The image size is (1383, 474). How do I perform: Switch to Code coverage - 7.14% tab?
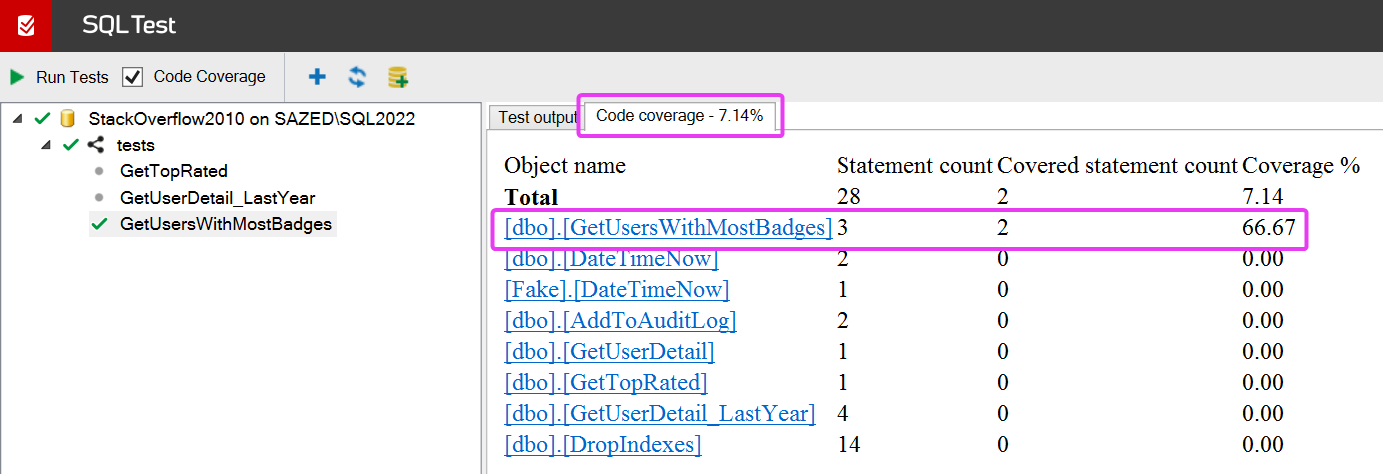point(680,116)
